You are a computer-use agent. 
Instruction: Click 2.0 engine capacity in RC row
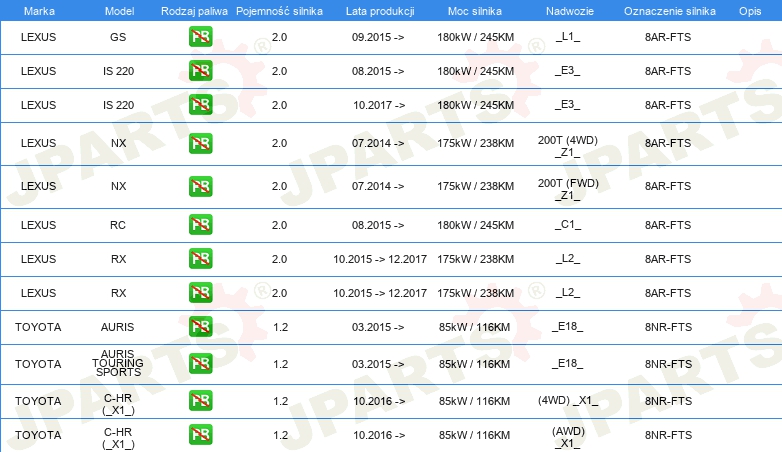click(279, 225)
